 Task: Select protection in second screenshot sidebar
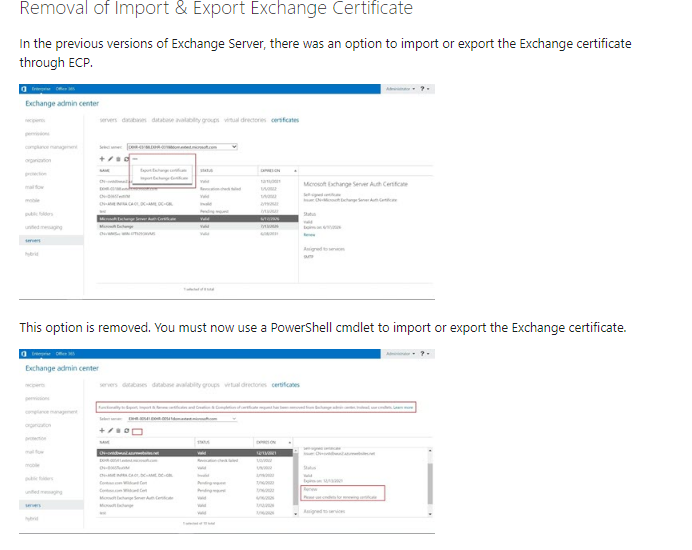click(x=36, y=438)
